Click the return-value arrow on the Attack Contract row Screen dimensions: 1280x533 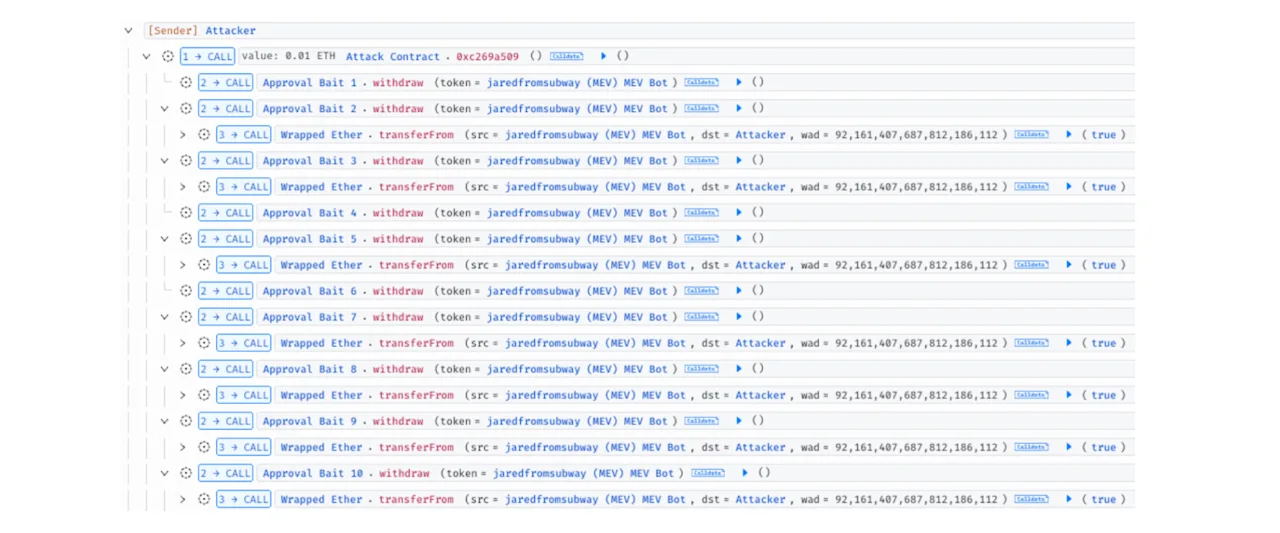click(603, 57)
